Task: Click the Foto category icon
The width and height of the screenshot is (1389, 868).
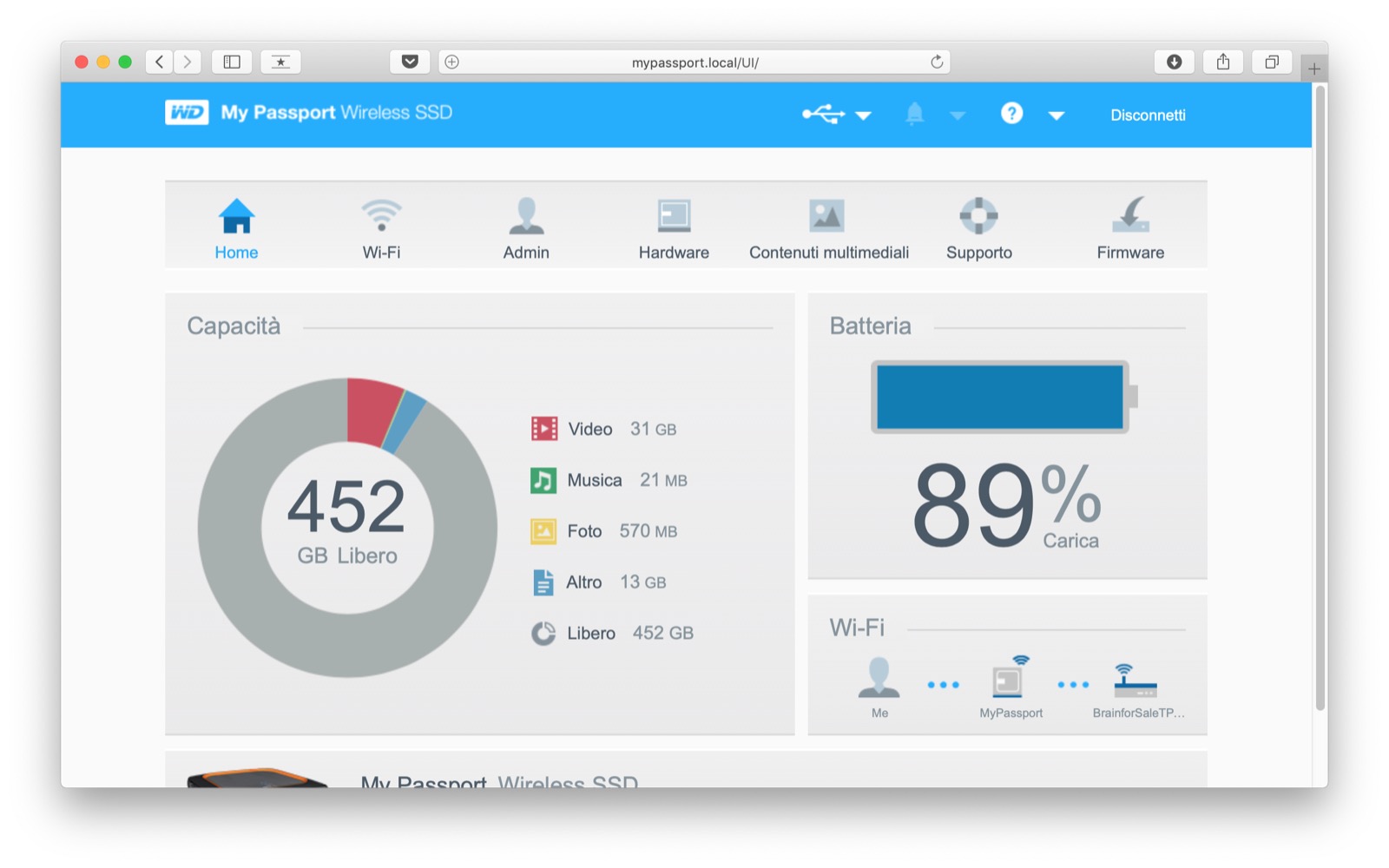Action: [543, 531]
